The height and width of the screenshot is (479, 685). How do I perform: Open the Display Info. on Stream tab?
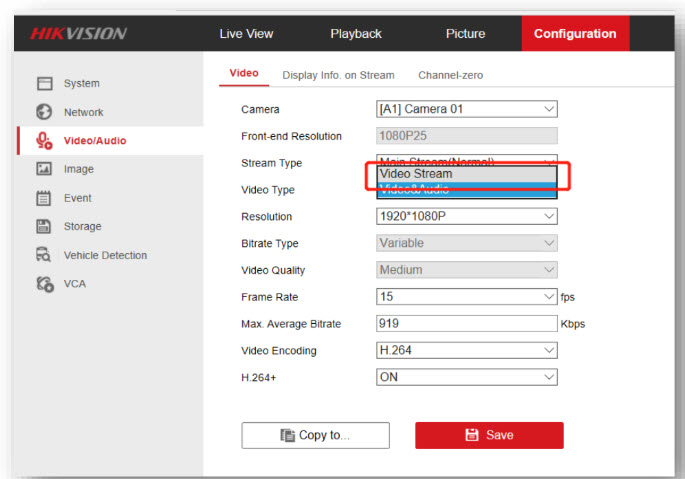click(x=338, y=75)
